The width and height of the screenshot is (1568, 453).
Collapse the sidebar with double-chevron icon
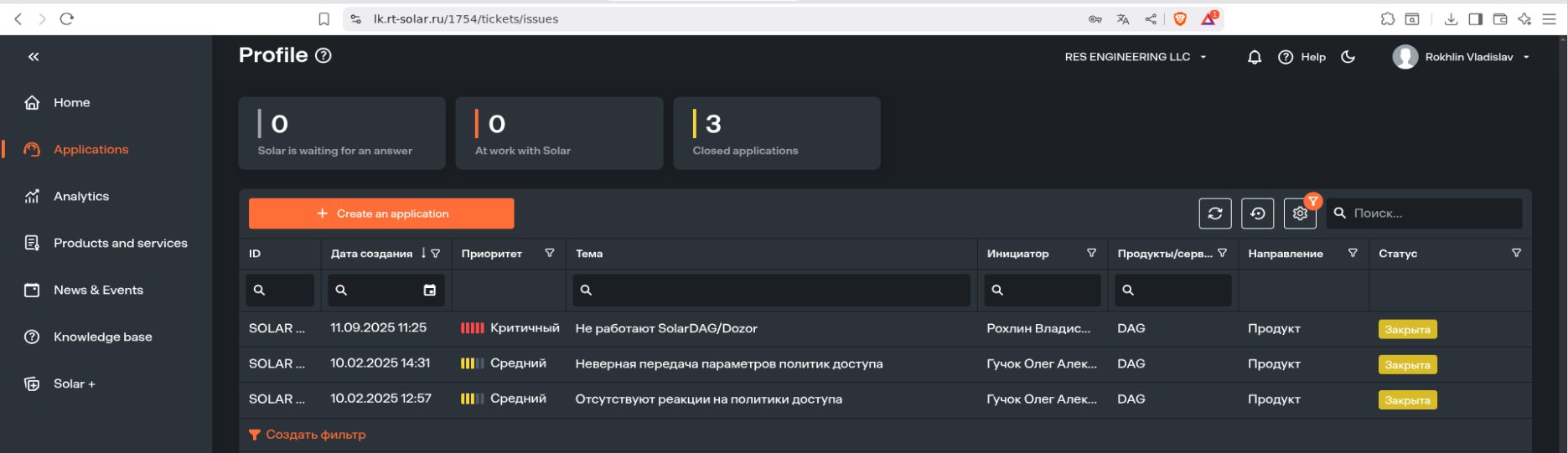coord(34,57)
